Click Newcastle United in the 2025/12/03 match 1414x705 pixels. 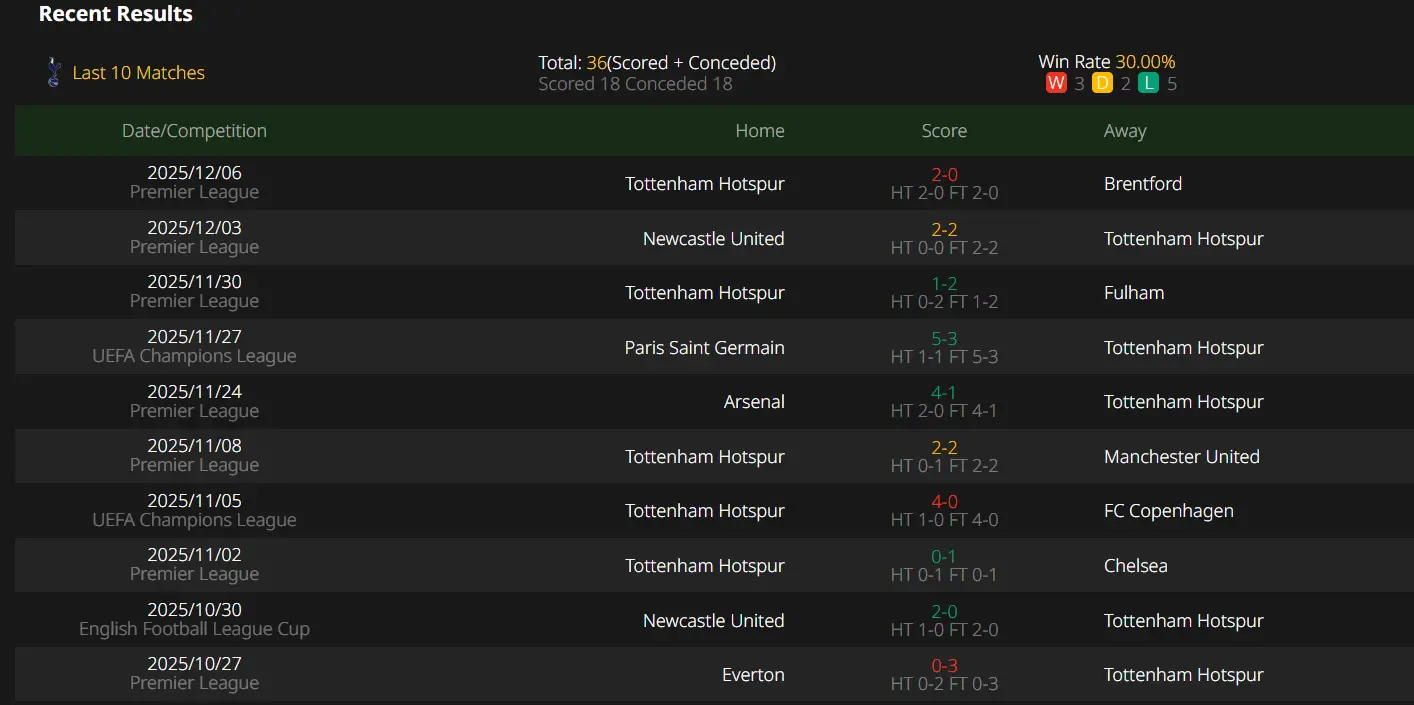(x=714, y=239)
